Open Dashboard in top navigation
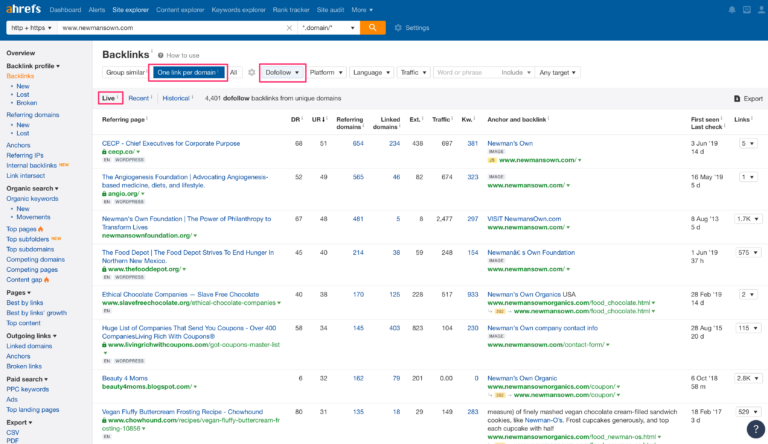The width and height of the screenshot is (768, 444). click(x=65, y=10)
